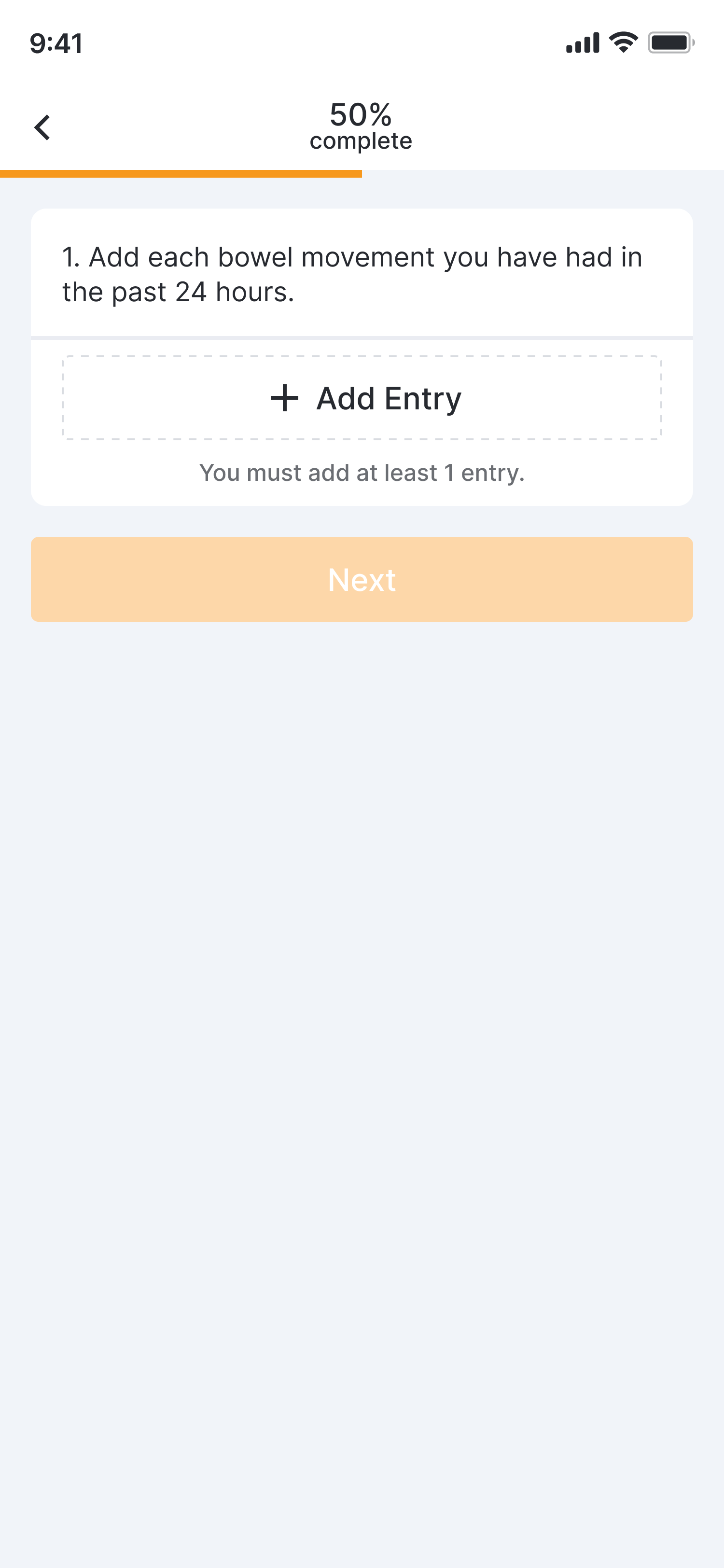724x1568 pixels.
Task: Click the unfilled grey progress track
Action: 542,174
